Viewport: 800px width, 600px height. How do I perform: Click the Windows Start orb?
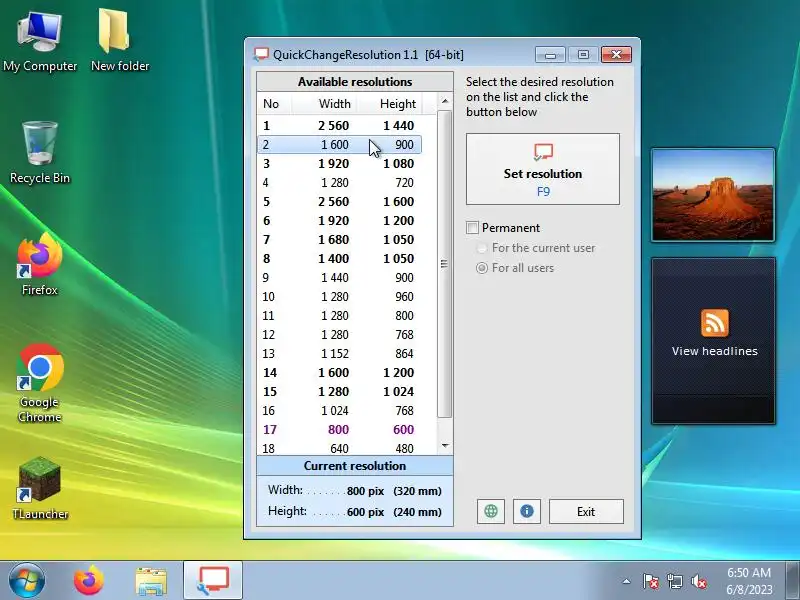[x=27, y=581]
